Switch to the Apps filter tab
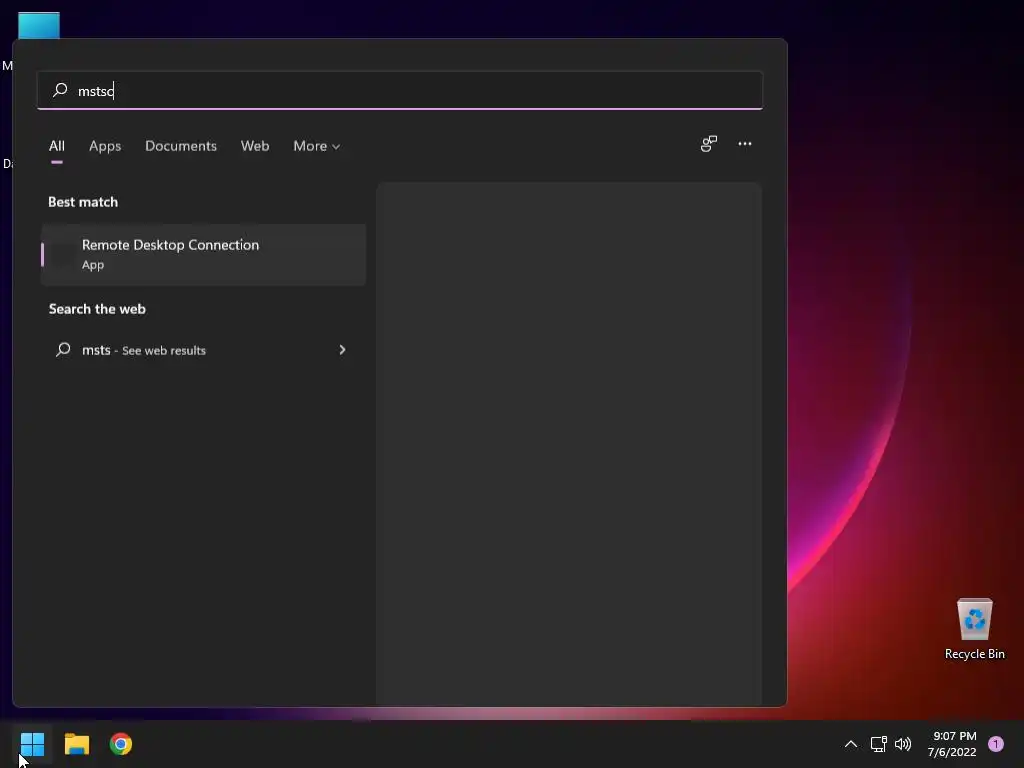1024x768 pixels. [x=105, y=146]
